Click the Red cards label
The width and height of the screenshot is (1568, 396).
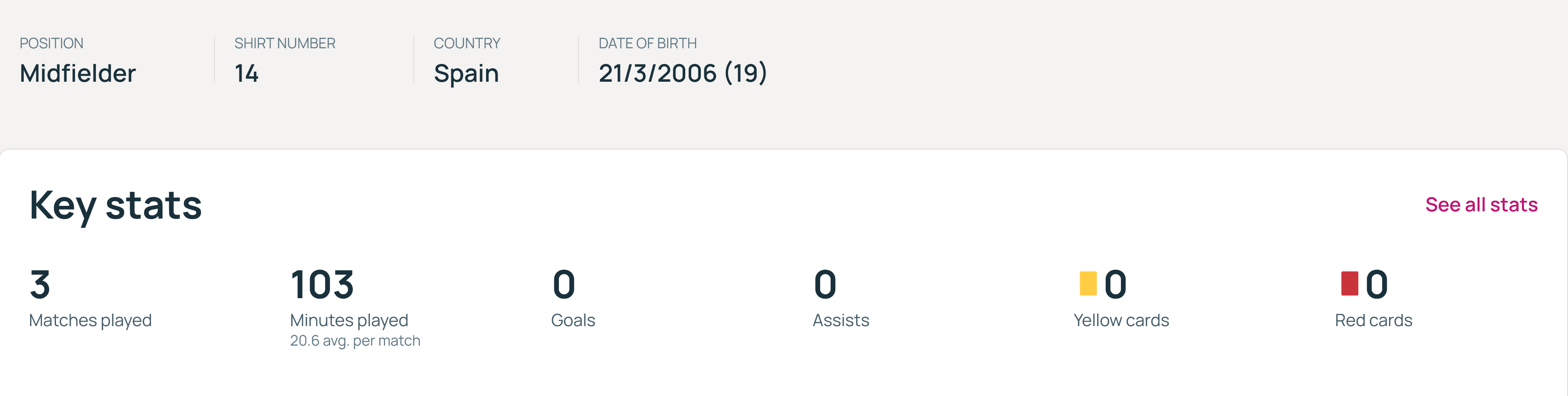1373,320
